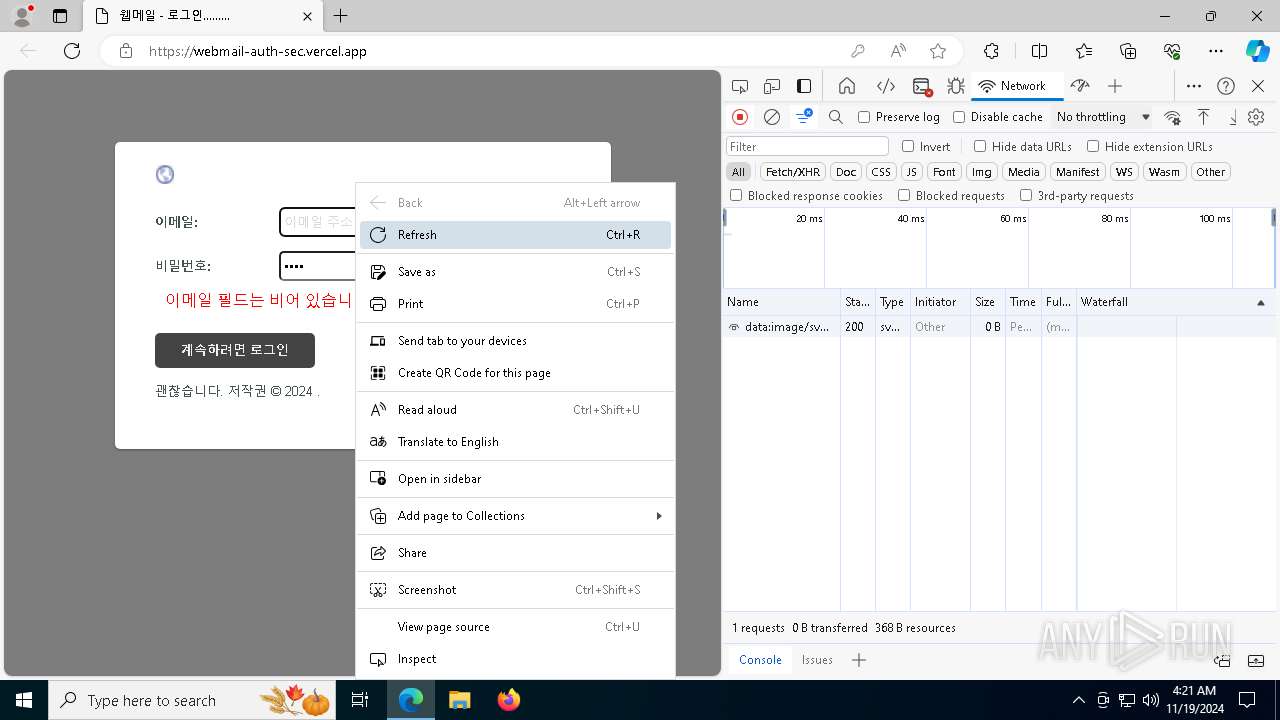Choose Save as from context menu
This screenshot has width=1280, height=720.
pos(515,272)
